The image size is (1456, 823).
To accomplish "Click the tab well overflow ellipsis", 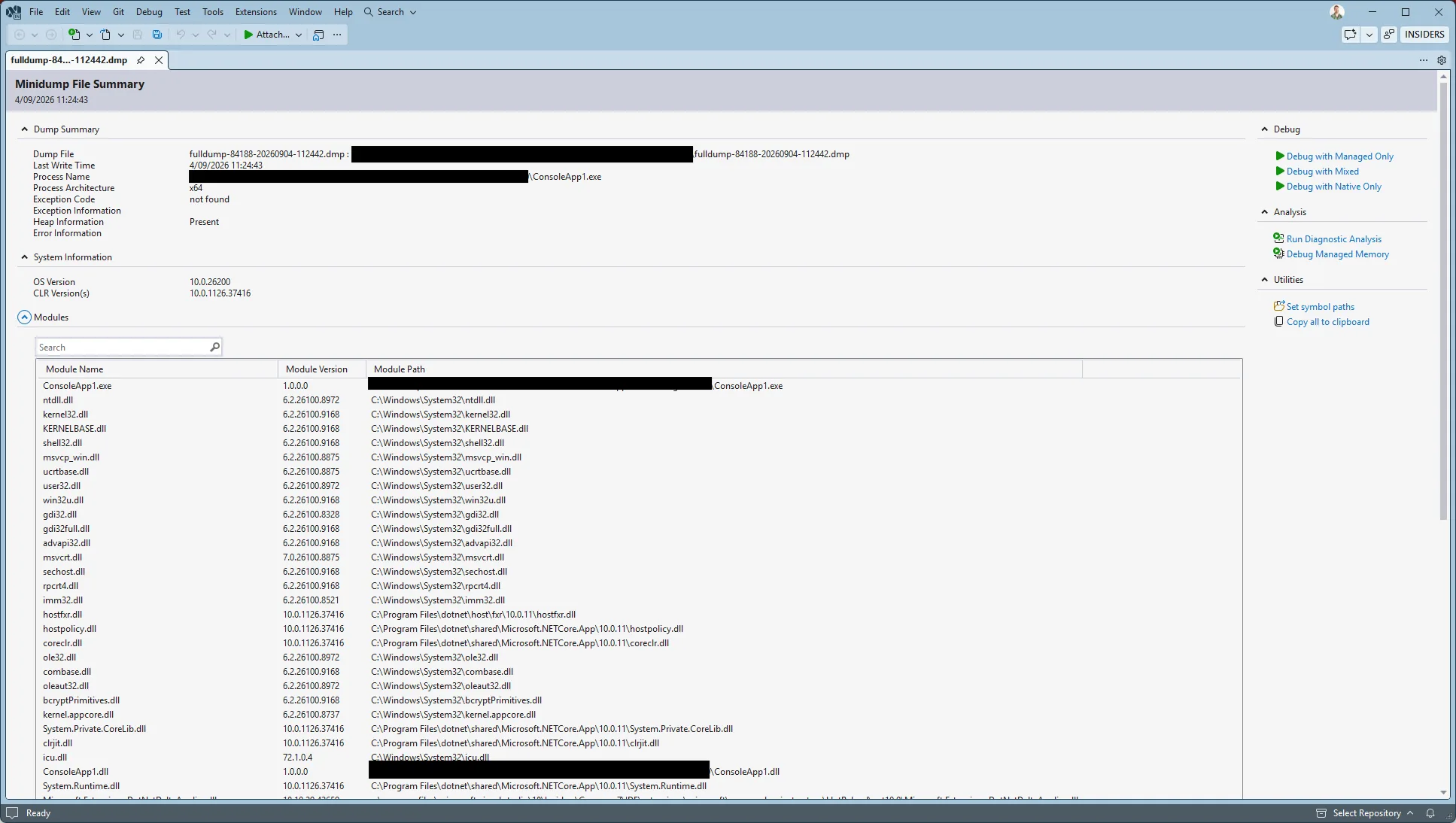I will click(x=1423, y=60).
